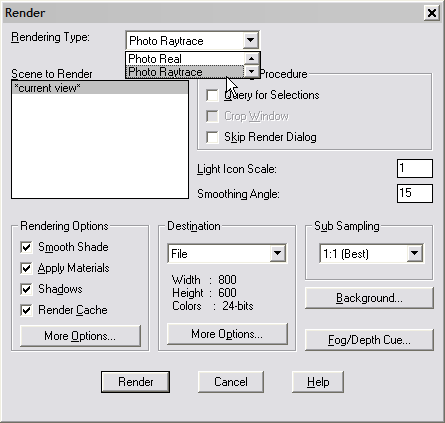Open More Options under Rendering Options
The width and height of the screenshot is (445, 423).
[80, 336]
